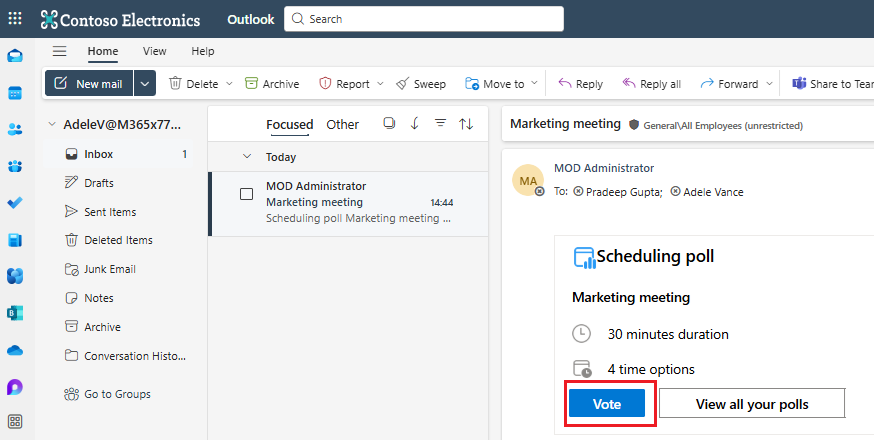The width and height of the screenshot is (874, 440).
Task: Switch to the Other inbox tab
Action: pos(343,125)
